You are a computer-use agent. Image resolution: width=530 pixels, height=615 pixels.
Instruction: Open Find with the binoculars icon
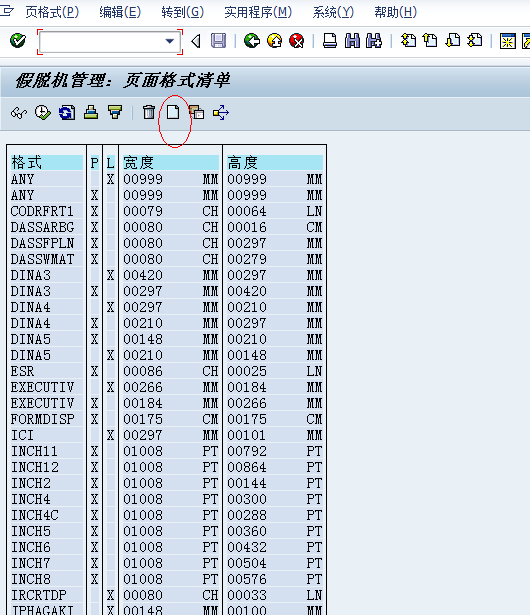click(352, 41)
